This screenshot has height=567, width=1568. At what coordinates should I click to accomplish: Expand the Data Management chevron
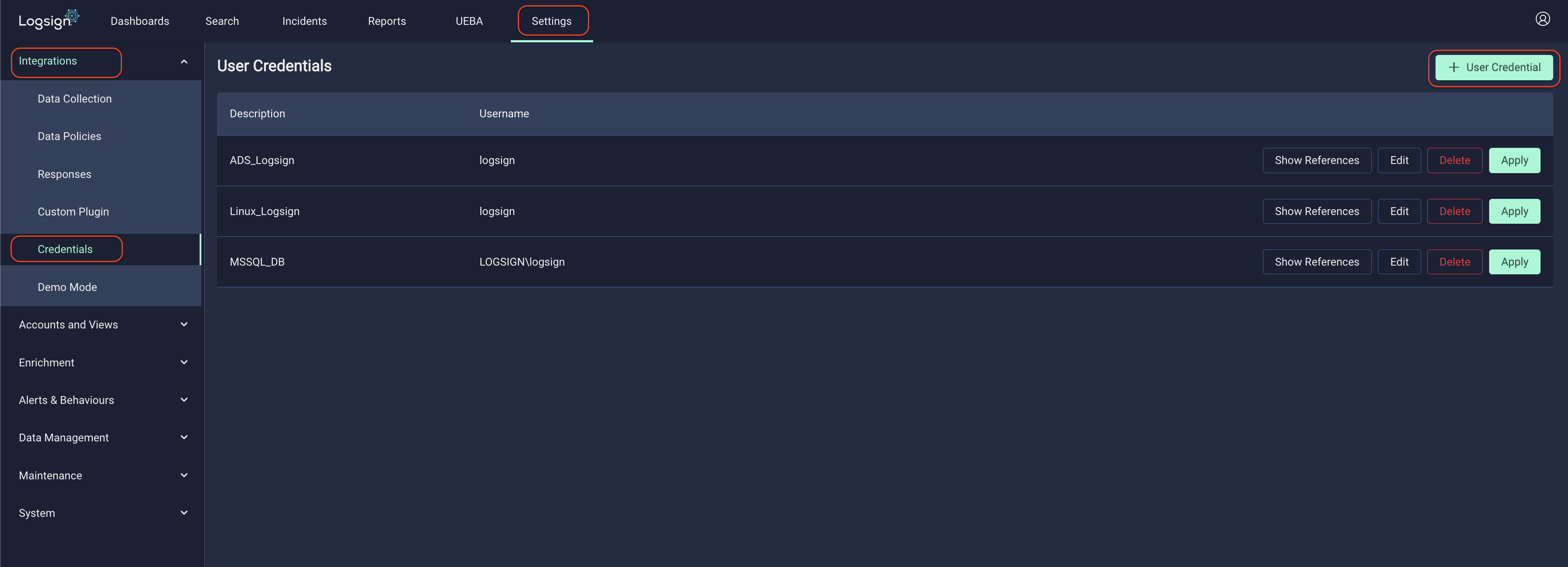pyautogui.click(x=184, y=437)
